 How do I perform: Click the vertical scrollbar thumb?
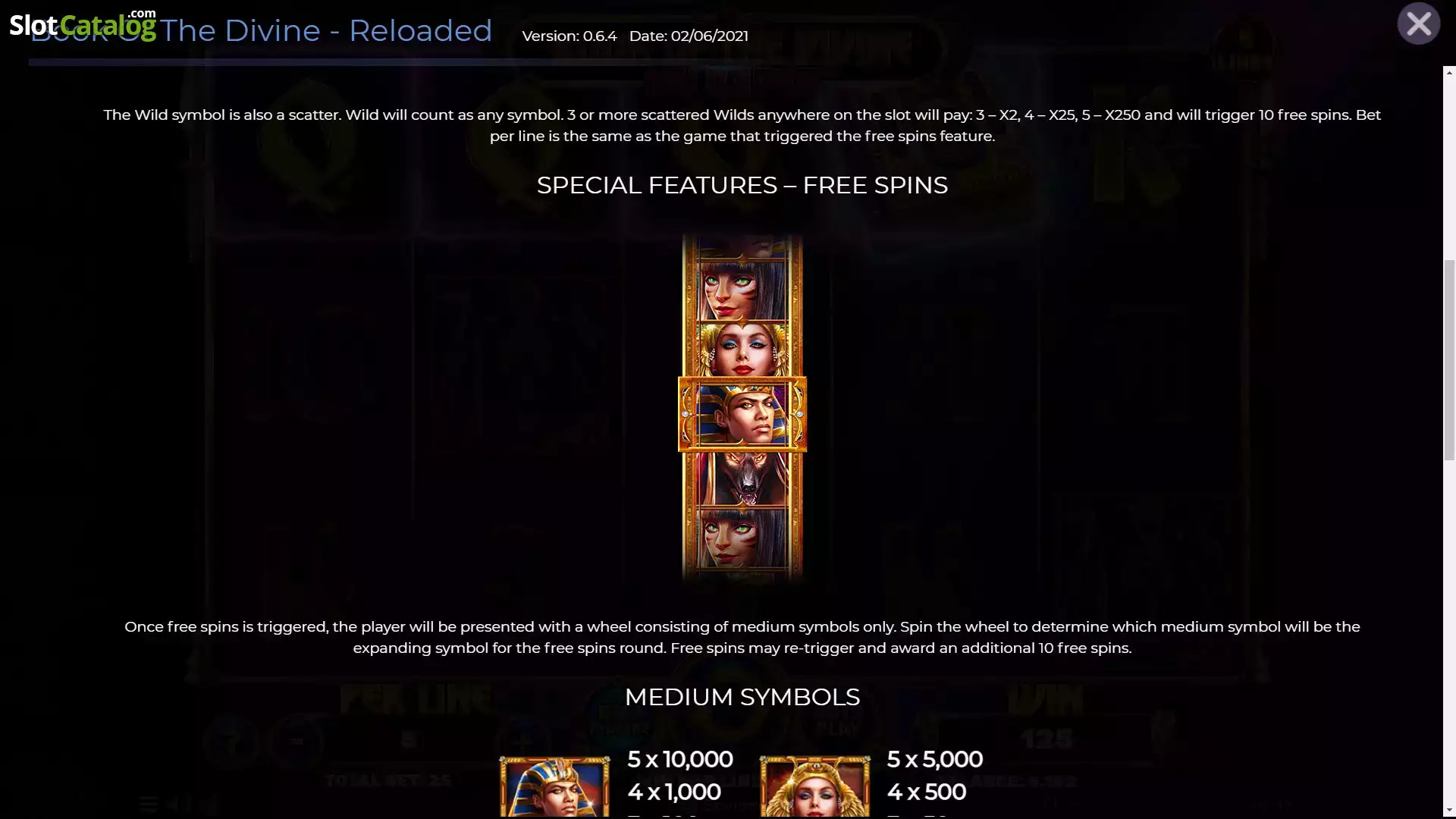[1449, 359]
